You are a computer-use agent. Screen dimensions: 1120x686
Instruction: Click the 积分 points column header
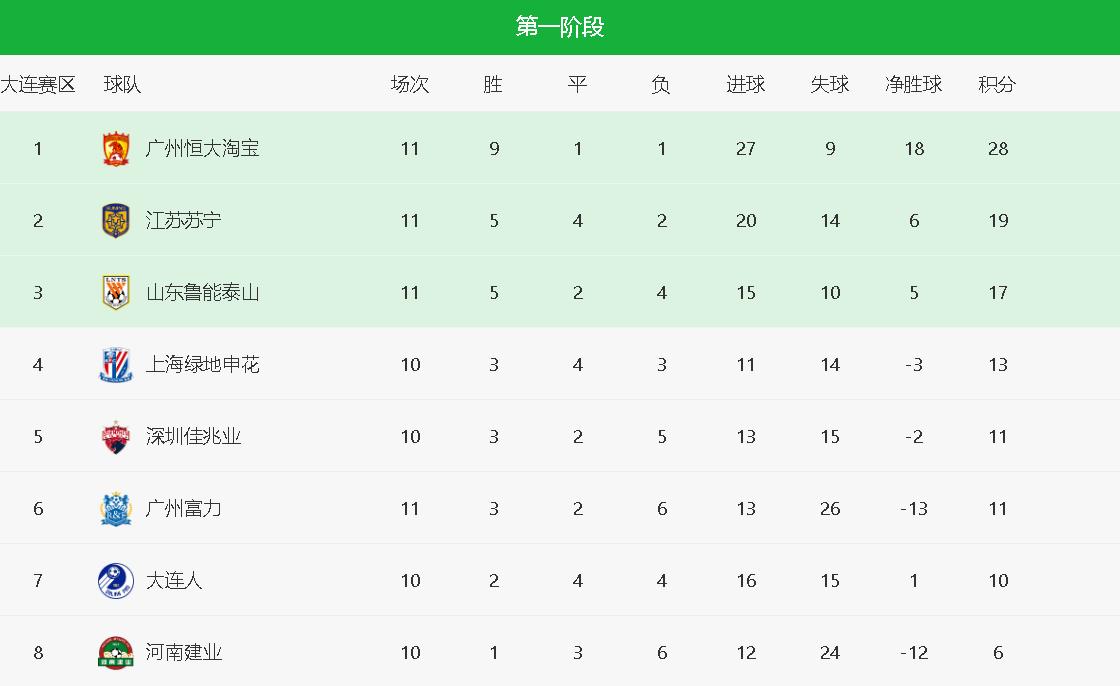tap(997, 85)
